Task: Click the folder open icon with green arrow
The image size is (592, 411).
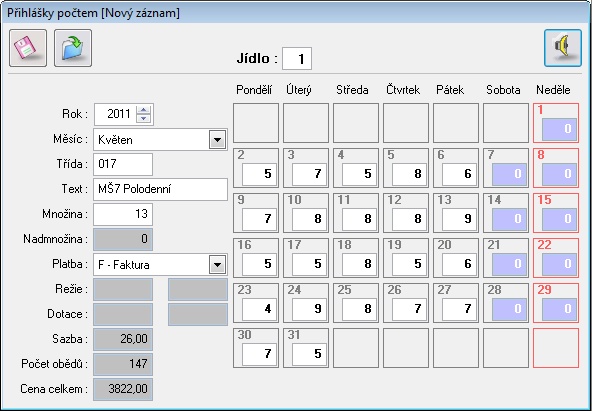Action: 73,48
